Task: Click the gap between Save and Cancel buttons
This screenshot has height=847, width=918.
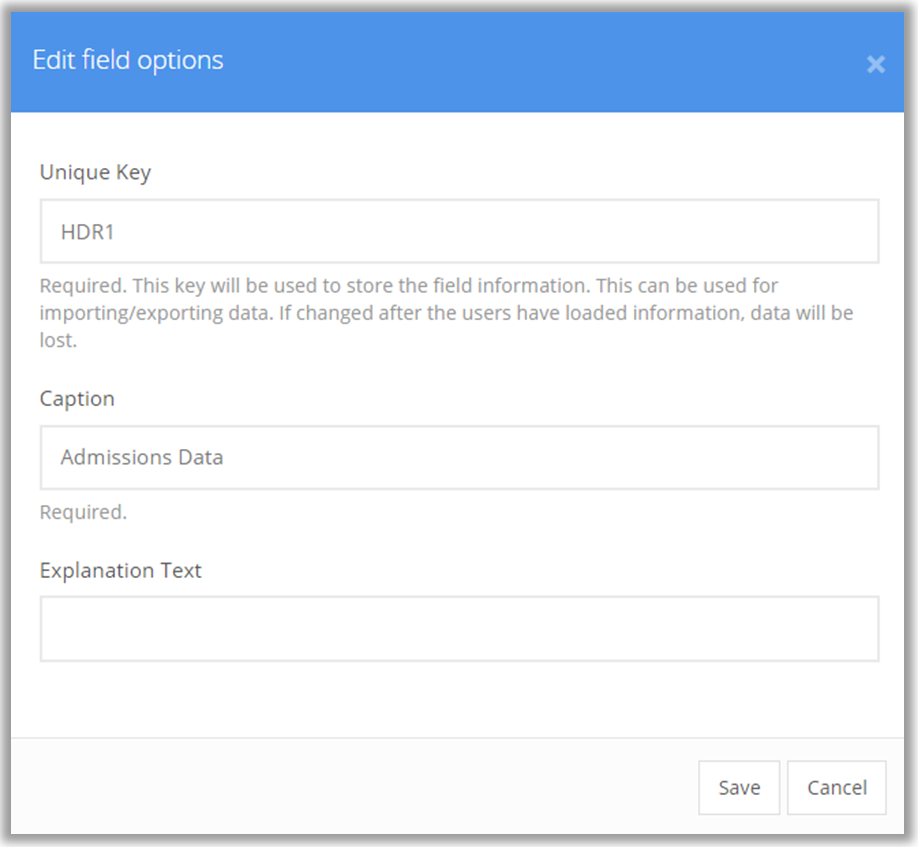Action: pos(783,788)
